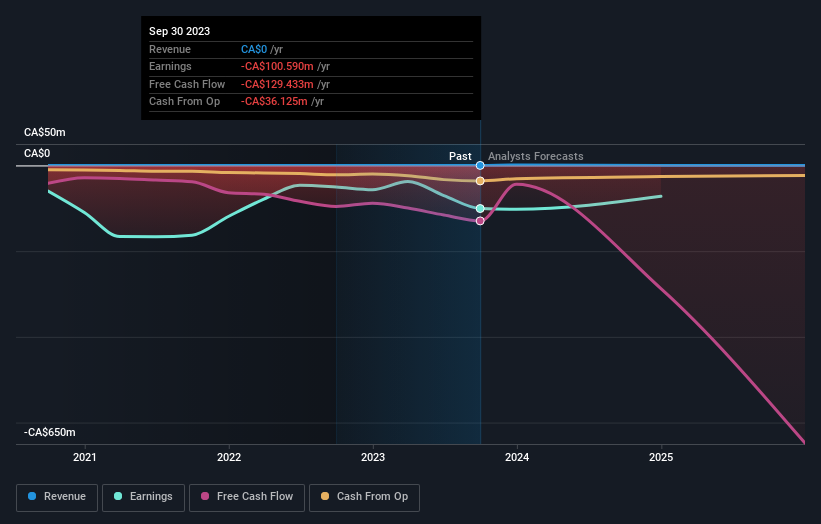This screenshot has width=821, height=524.
Task: Click the Cash From Op row label in tooltip
Action: pos(184,102)
